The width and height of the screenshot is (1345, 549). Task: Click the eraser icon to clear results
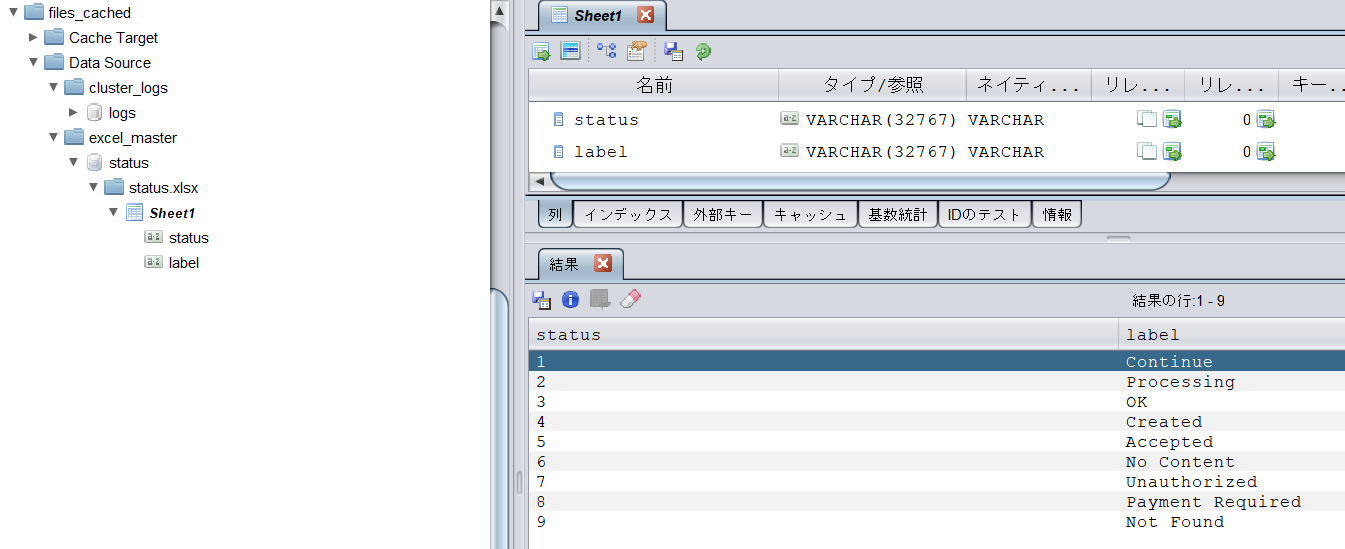630,299
